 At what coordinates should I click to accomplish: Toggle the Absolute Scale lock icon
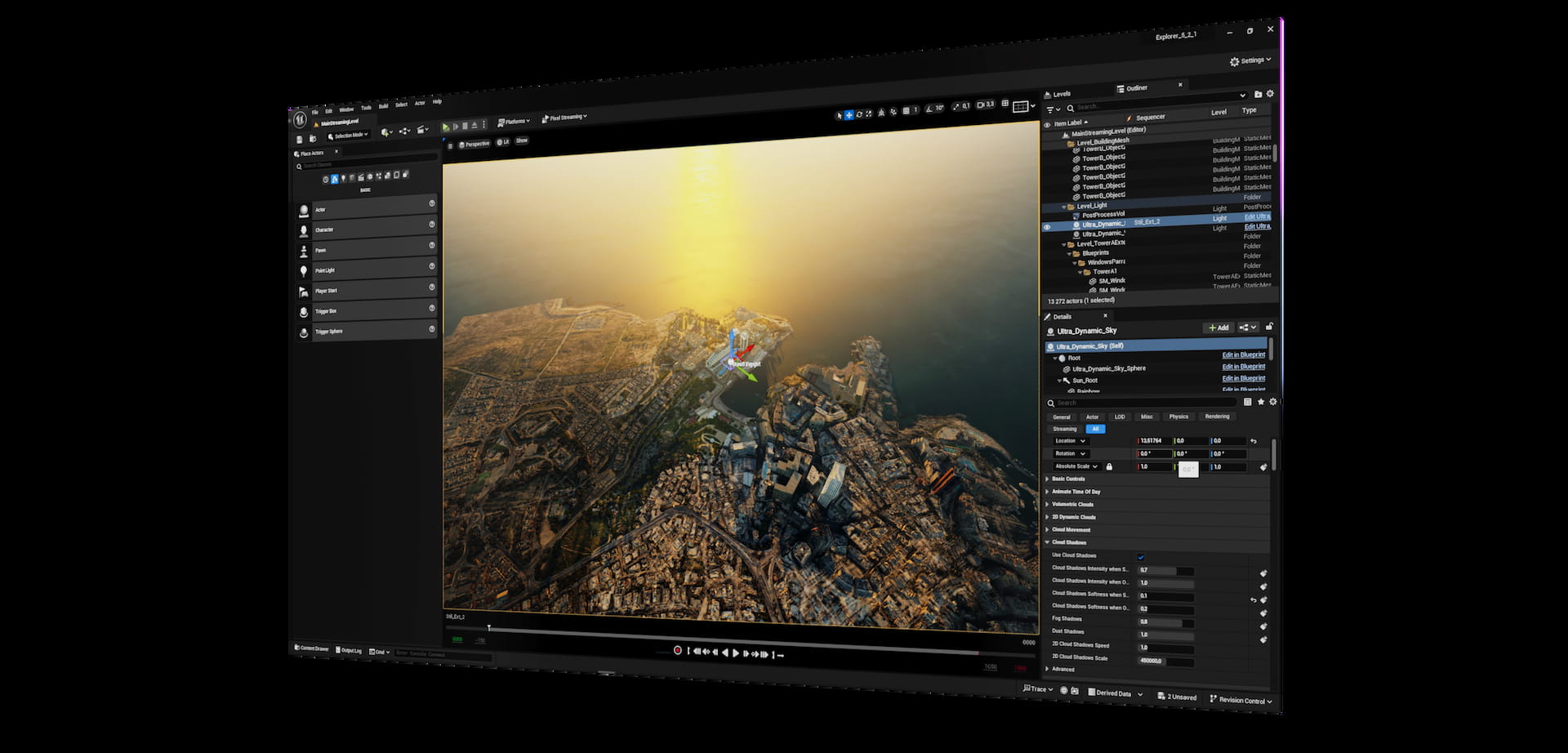(x=1109, y=466)
